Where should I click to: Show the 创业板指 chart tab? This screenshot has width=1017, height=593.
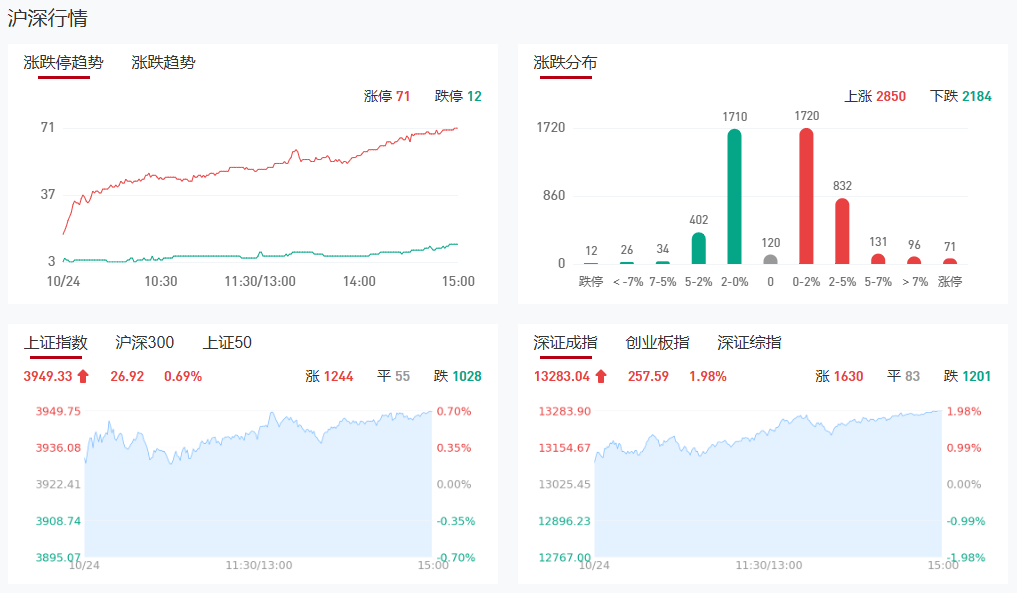(657, 343)
